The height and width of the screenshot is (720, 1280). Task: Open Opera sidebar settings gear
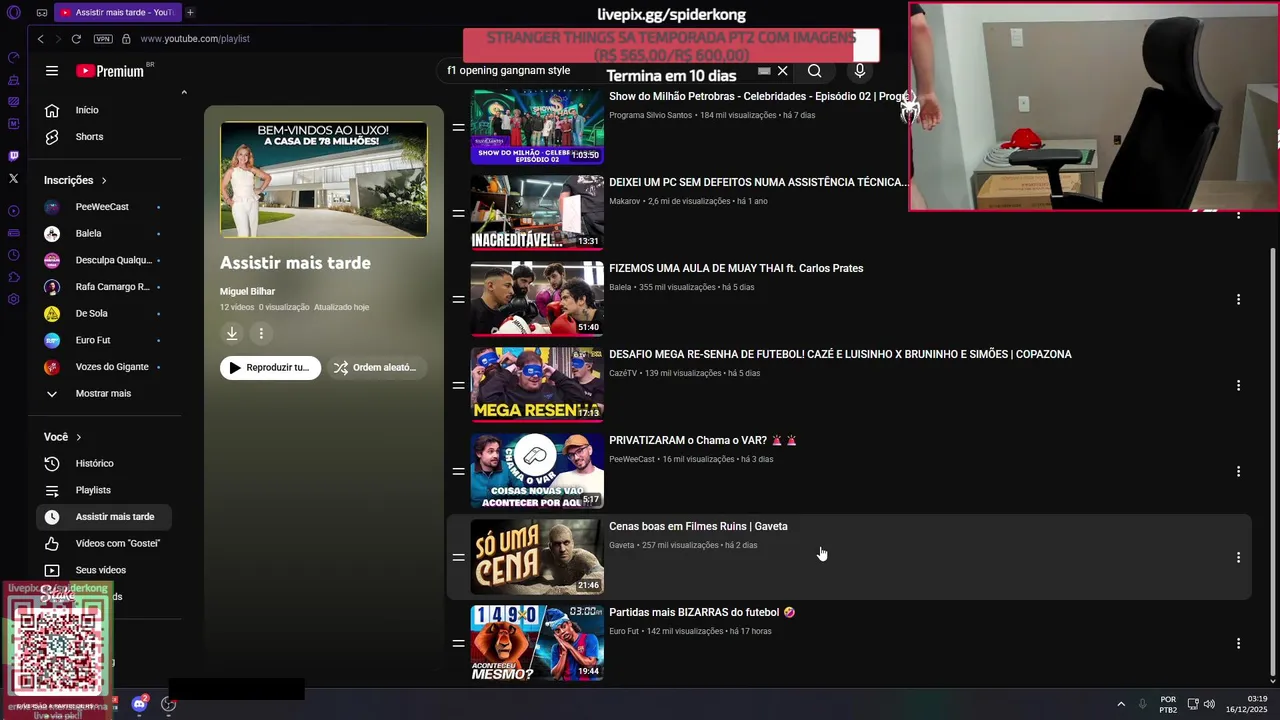point(13,300)
